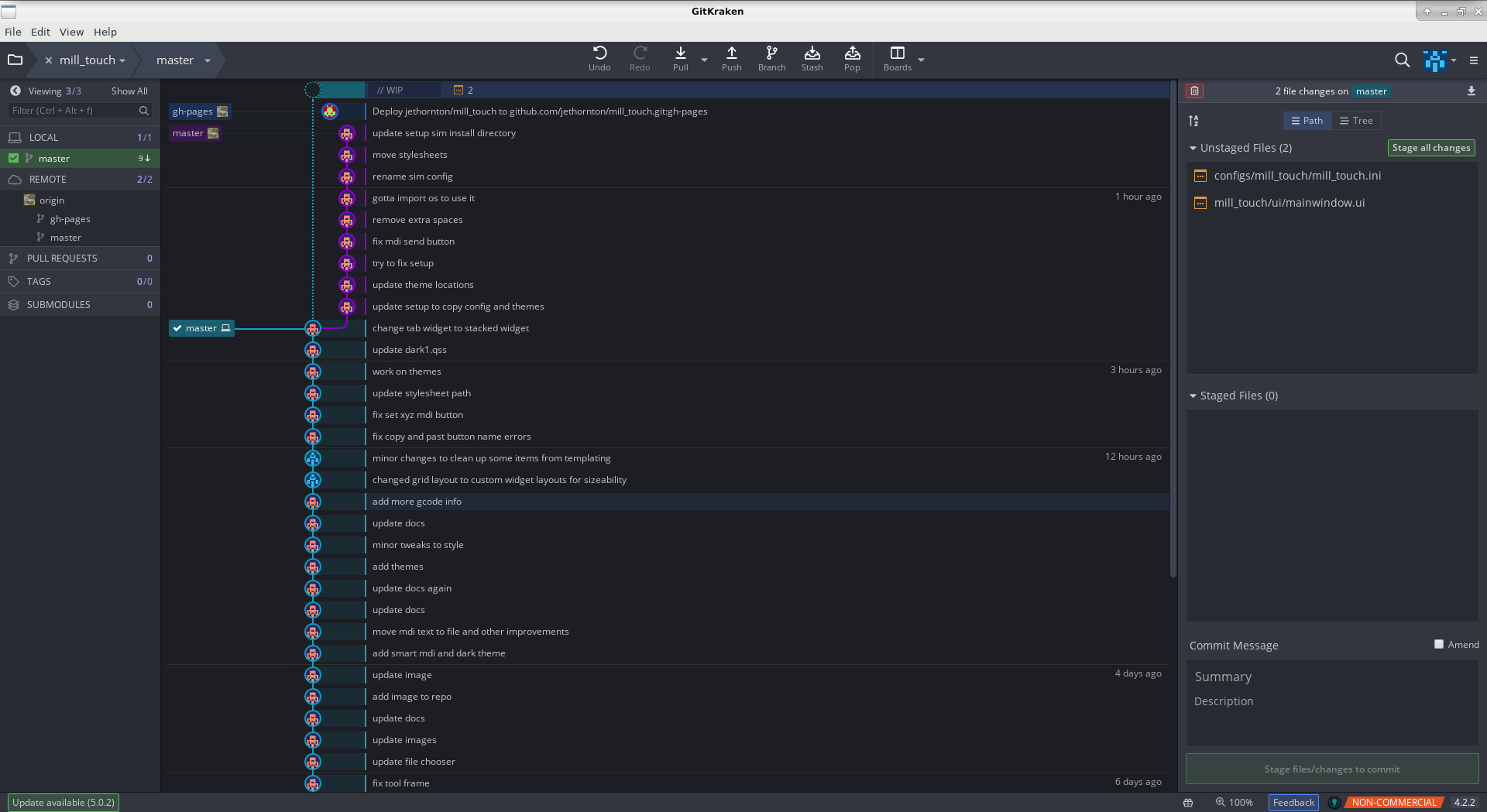Image resolution: width=1487 pixels, height=812 pixels.
Task: Collapse the Unstaged Files section
Action: tap(1193, 148)
